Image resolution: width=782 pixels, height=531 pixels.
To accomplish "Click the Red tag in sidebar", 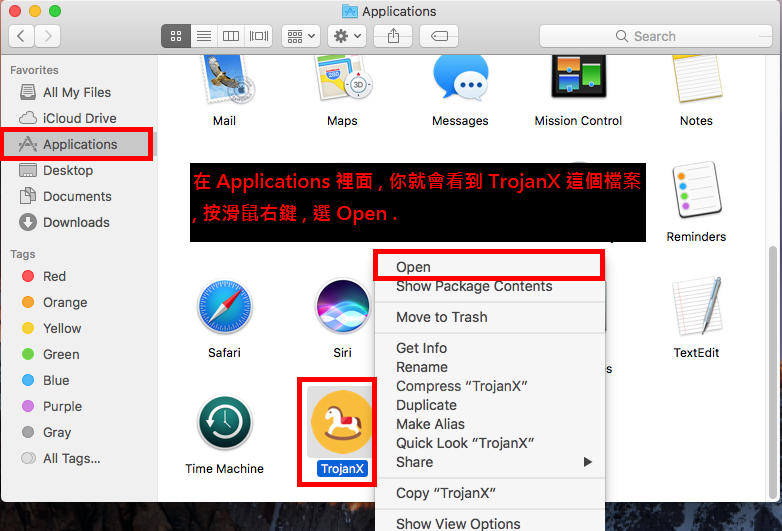I will (54, 276).
